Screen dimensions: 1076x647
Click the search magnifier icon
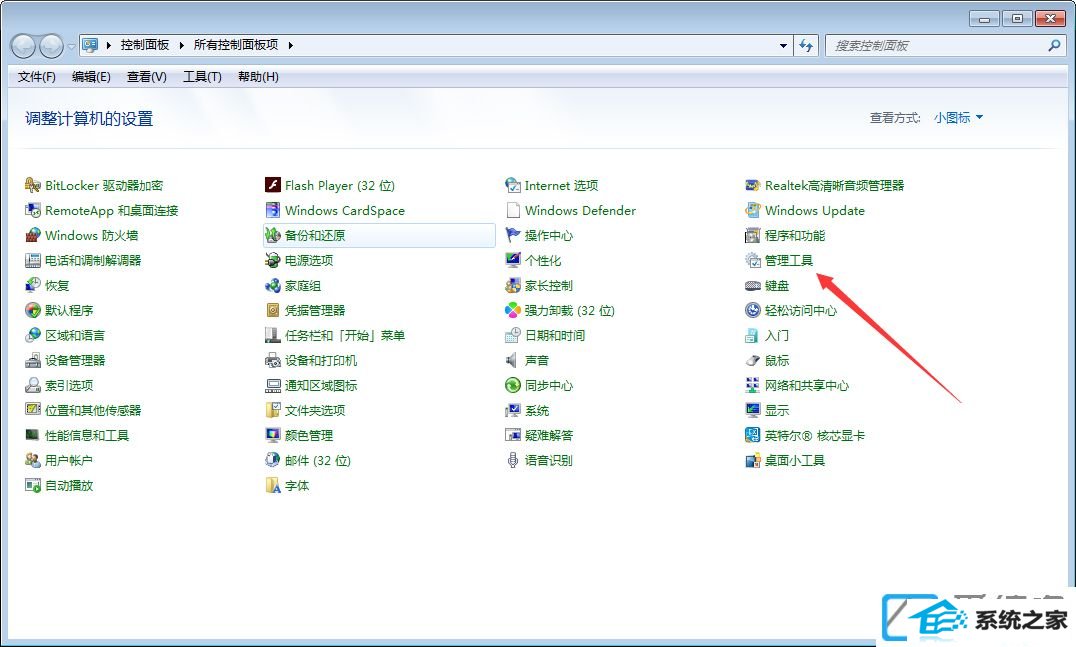click(1054, 45)
